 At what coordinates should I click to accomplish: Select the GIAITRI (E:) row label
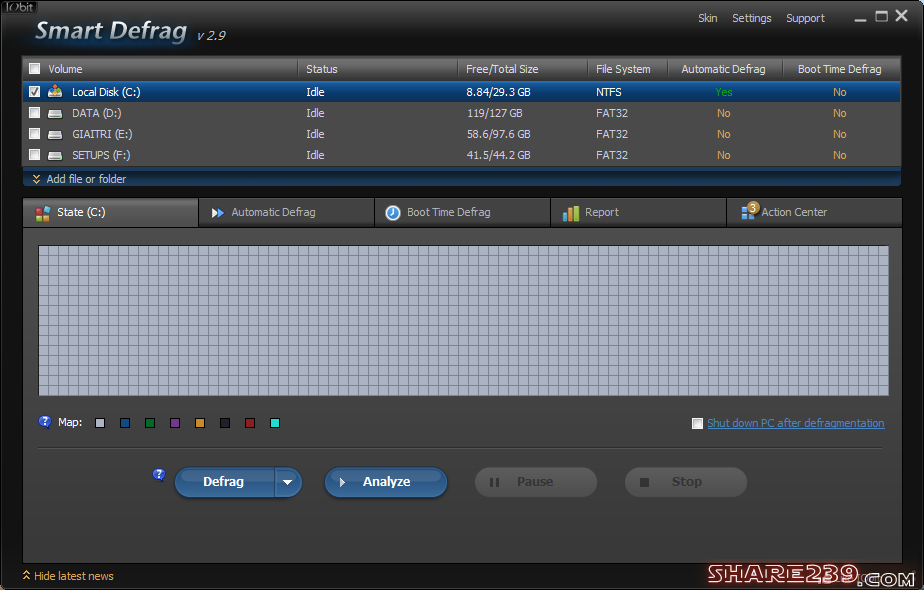pos(102,134)
